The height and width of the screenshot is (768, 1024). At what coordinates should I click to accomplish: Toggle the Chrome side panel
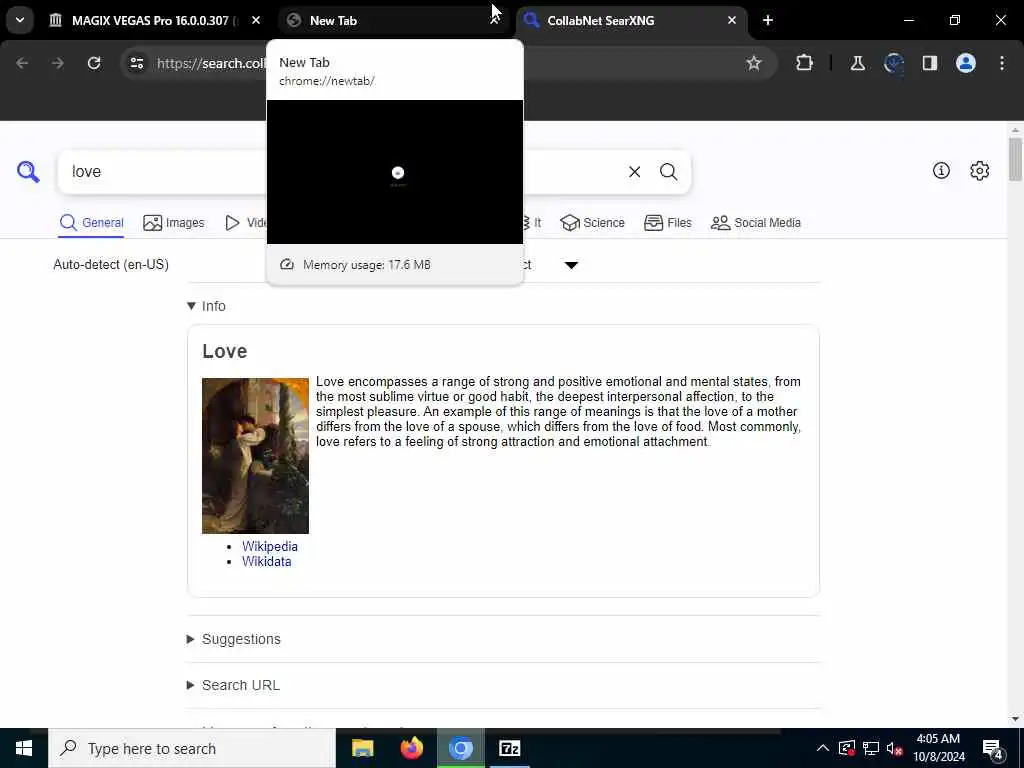[930, 63]
